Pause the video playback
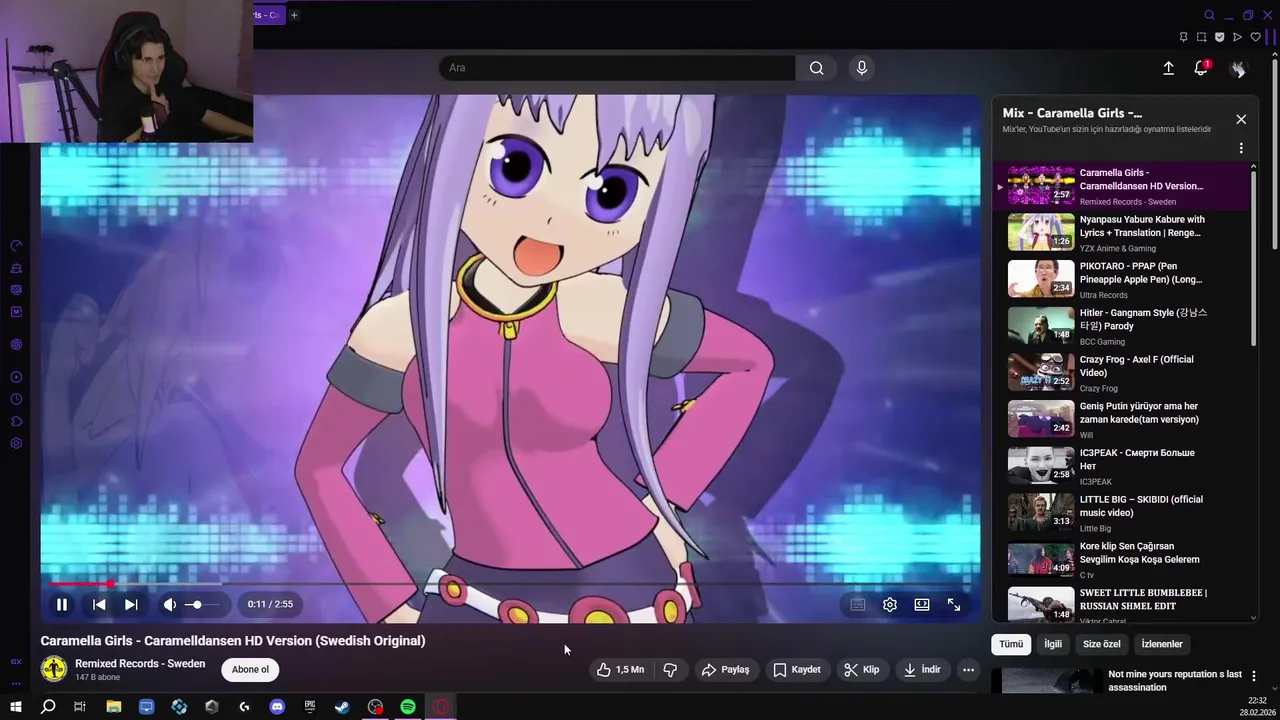The width and height of the screenshot is (1280, 720). 62,604
